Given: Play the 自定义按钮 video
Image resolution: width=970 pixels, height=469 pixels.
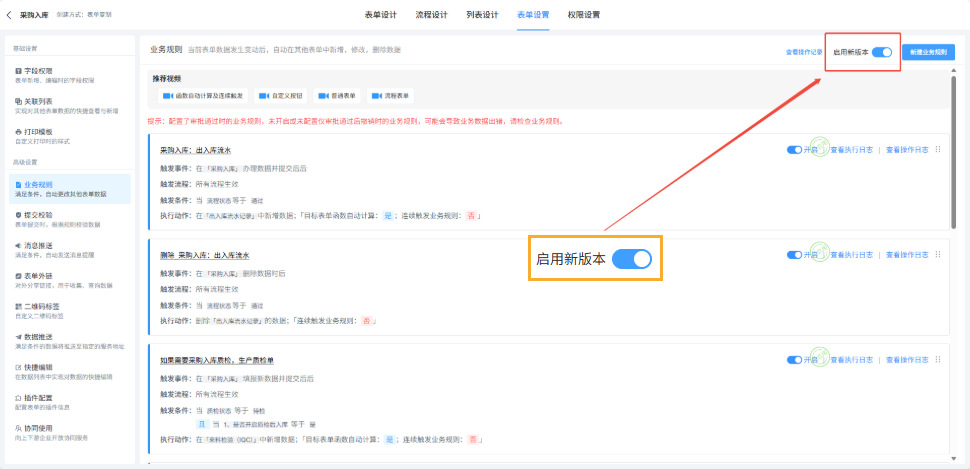Looking at the screenshot, I should tap(280, 96).
